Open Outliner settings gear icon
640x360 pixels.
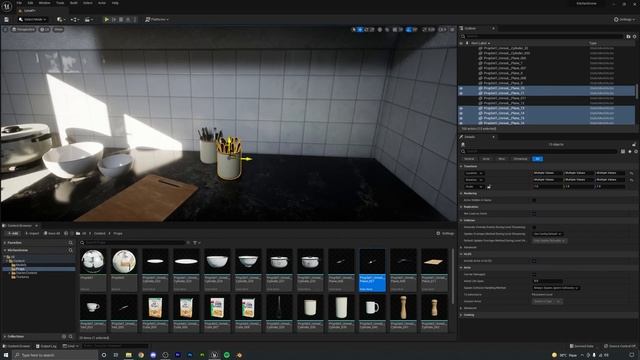(635, 36)
